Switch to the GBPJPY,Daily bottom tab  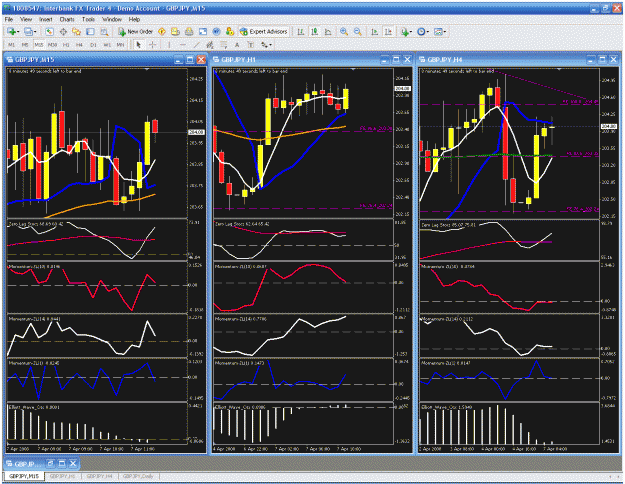[x=138, y=476]
